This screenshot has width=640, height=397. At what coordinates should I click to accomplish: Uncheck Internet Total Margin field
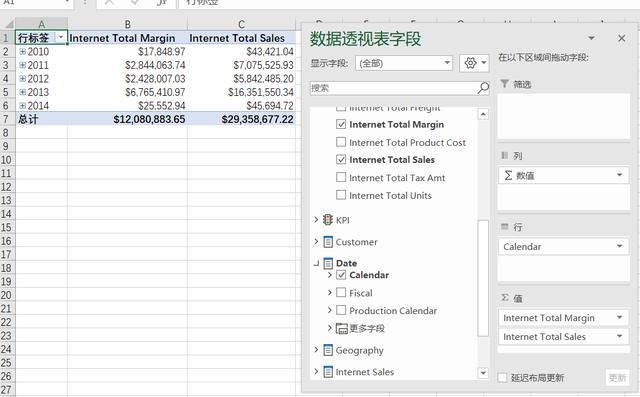coord(341,124)
